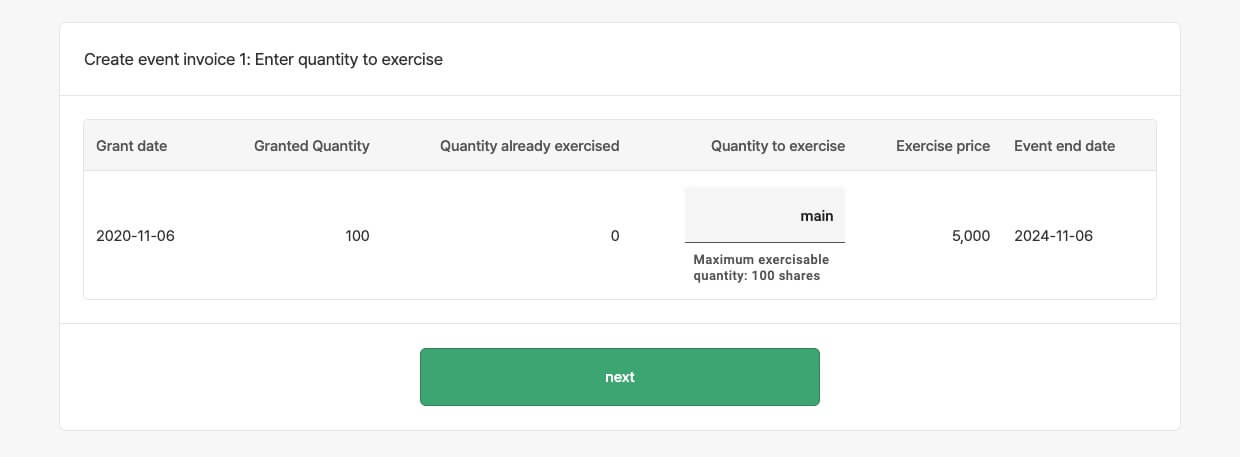Click the Quantity to exercise column header
The width and height of the screenshot is (1240, 457).
777,146
